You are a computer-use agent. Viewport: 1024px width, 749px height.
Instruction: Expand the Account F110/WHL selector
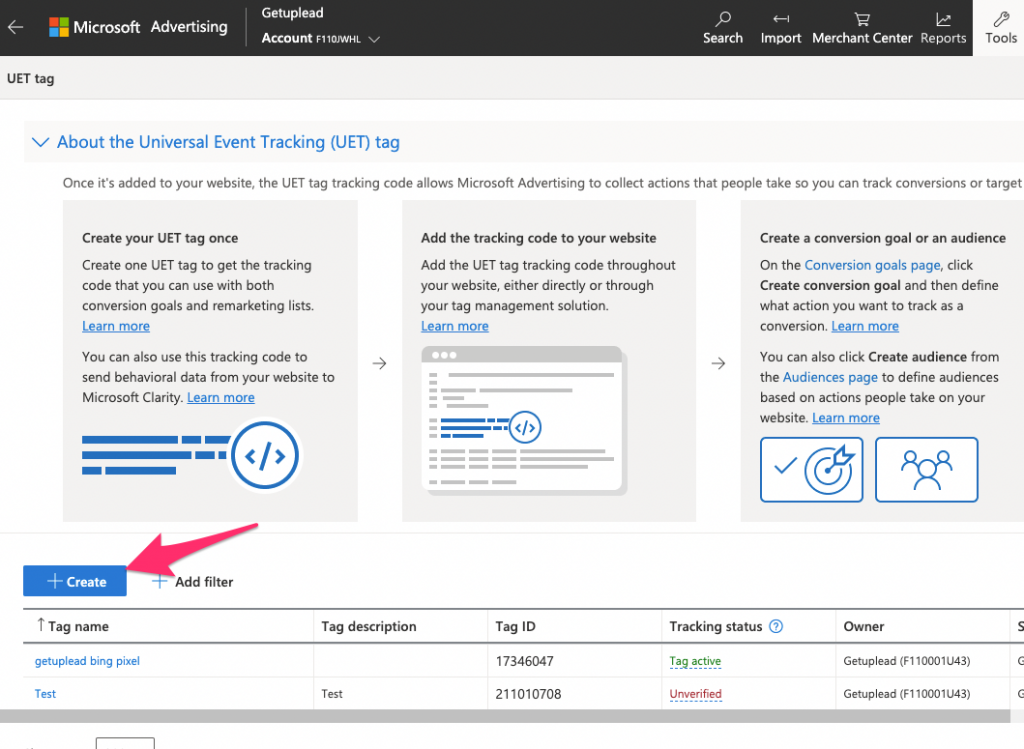(320, 39)
